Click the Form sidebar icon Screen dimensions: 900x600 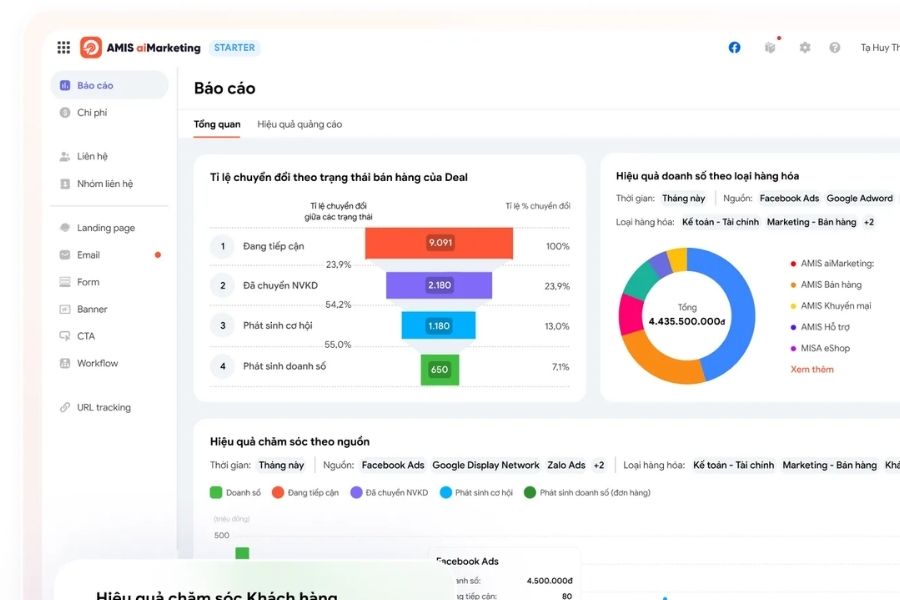tap(65, 282)
